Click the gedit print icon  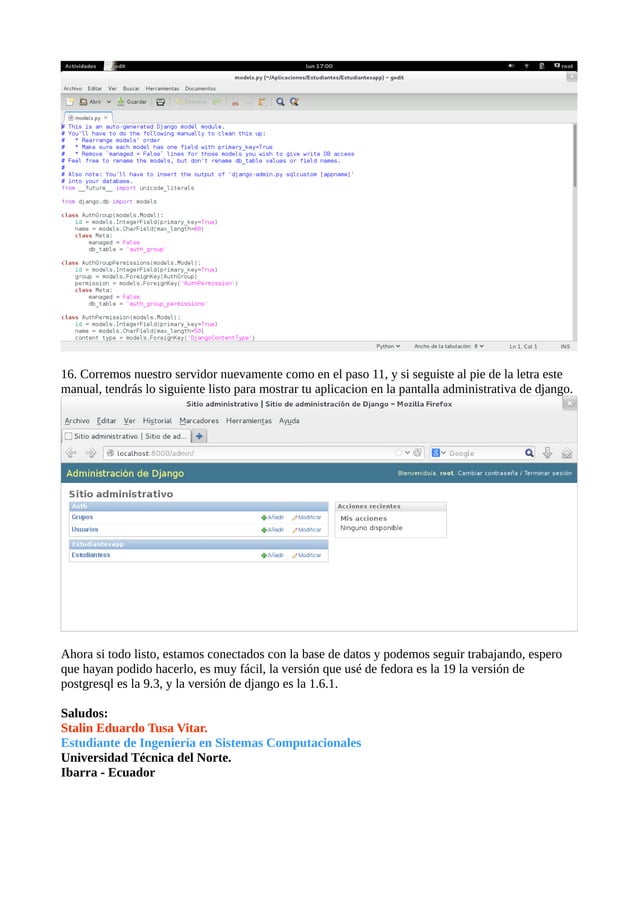(161, 102)
